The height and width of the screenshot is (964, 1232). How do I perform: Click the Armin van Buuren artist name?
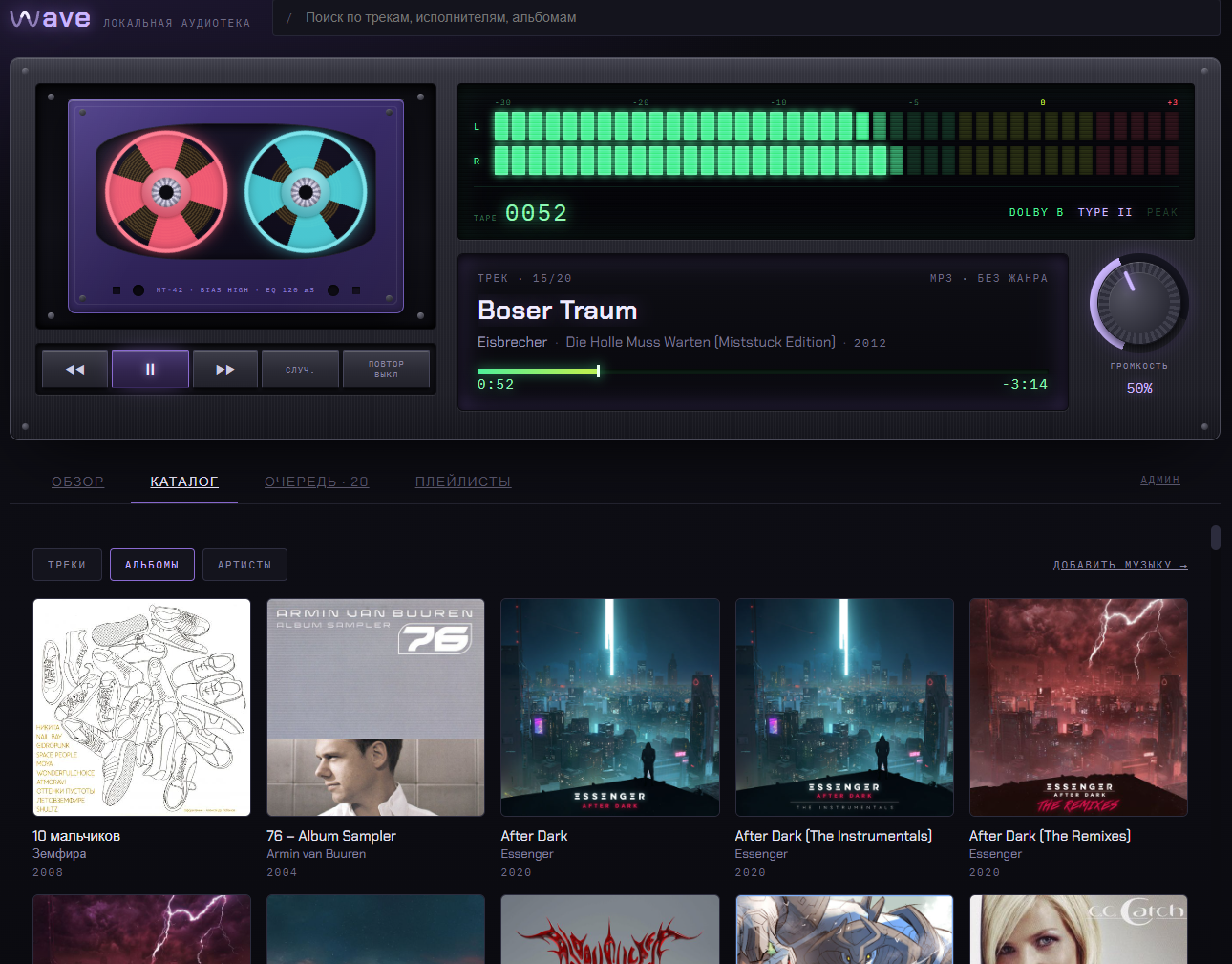click(x=316, y=854)
